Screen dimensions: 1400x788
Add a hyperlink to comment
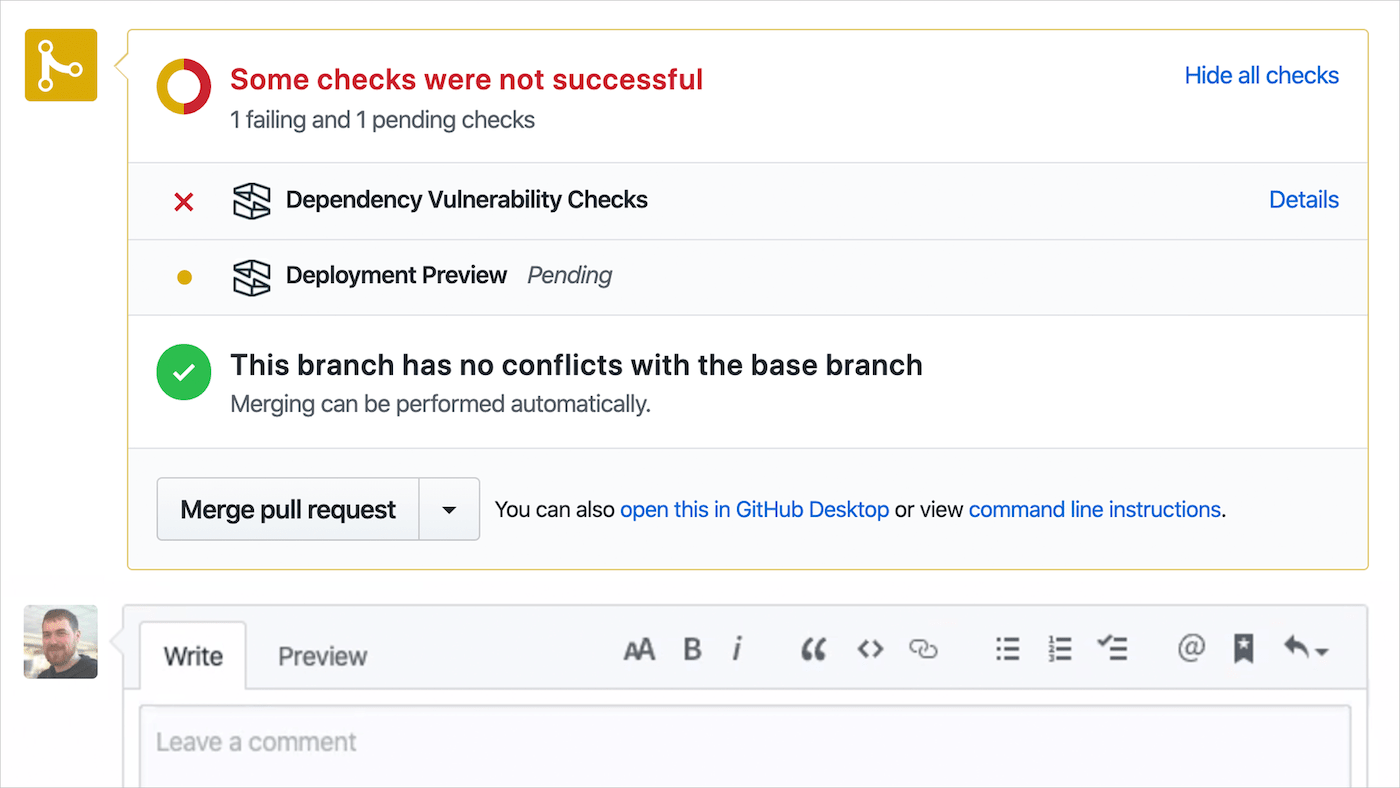923,650
